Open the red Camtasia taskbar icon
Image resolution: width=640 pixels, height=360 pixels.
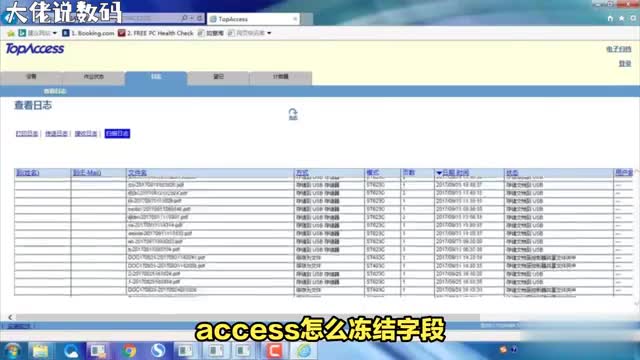point(274,351)
